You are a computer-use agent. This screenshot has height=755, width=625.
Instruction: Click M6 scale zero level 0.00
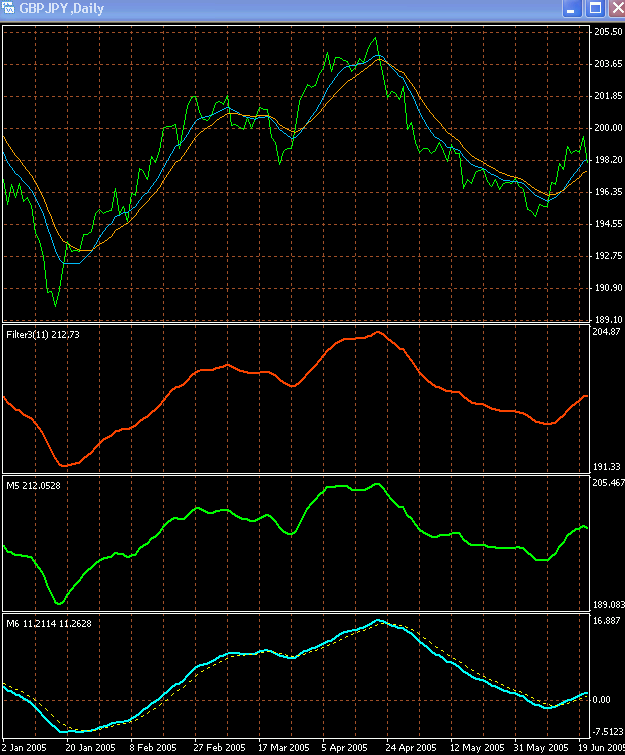pyautogui.click(x=600, y=700)
